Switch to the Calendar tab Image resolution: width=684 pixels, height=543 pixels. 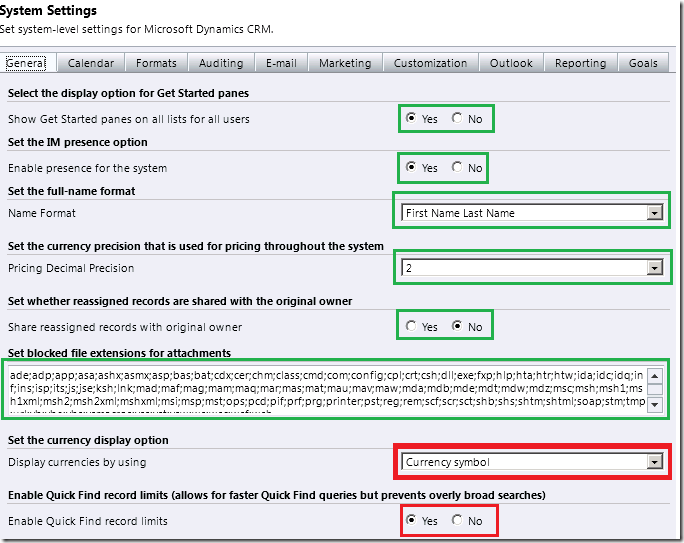[x=91, y=63]
